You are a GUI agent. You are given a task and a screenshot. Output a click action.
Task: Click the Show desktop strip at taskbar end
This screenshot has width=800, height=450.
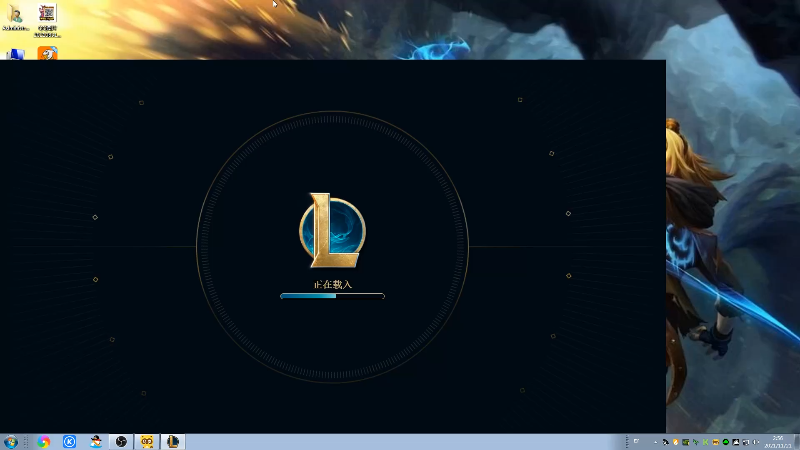pos(797,442)
